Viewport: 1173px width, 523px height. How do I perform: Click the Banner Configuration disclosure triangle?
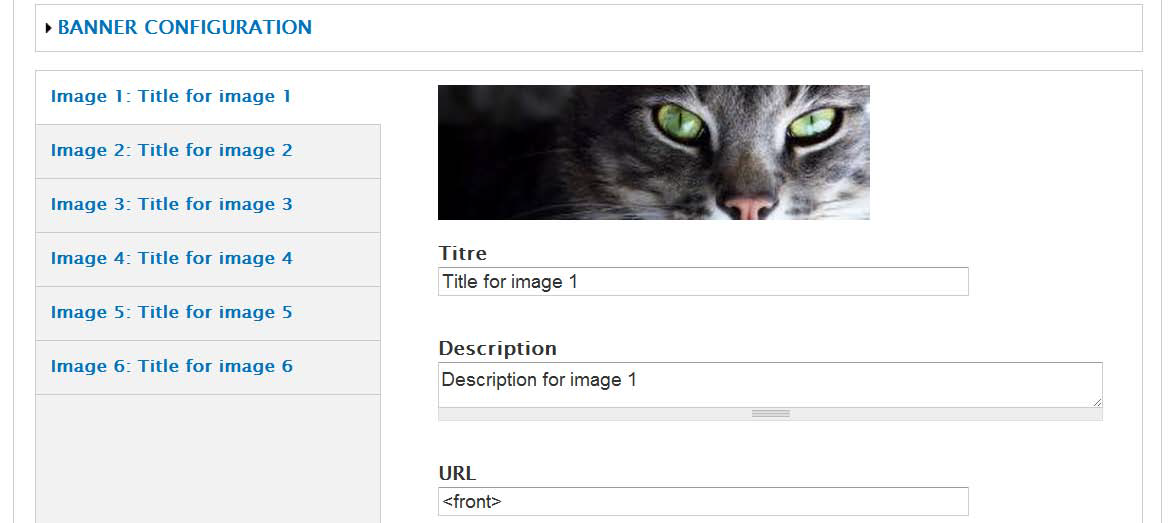pyautogui.click(x=48, y=28)
